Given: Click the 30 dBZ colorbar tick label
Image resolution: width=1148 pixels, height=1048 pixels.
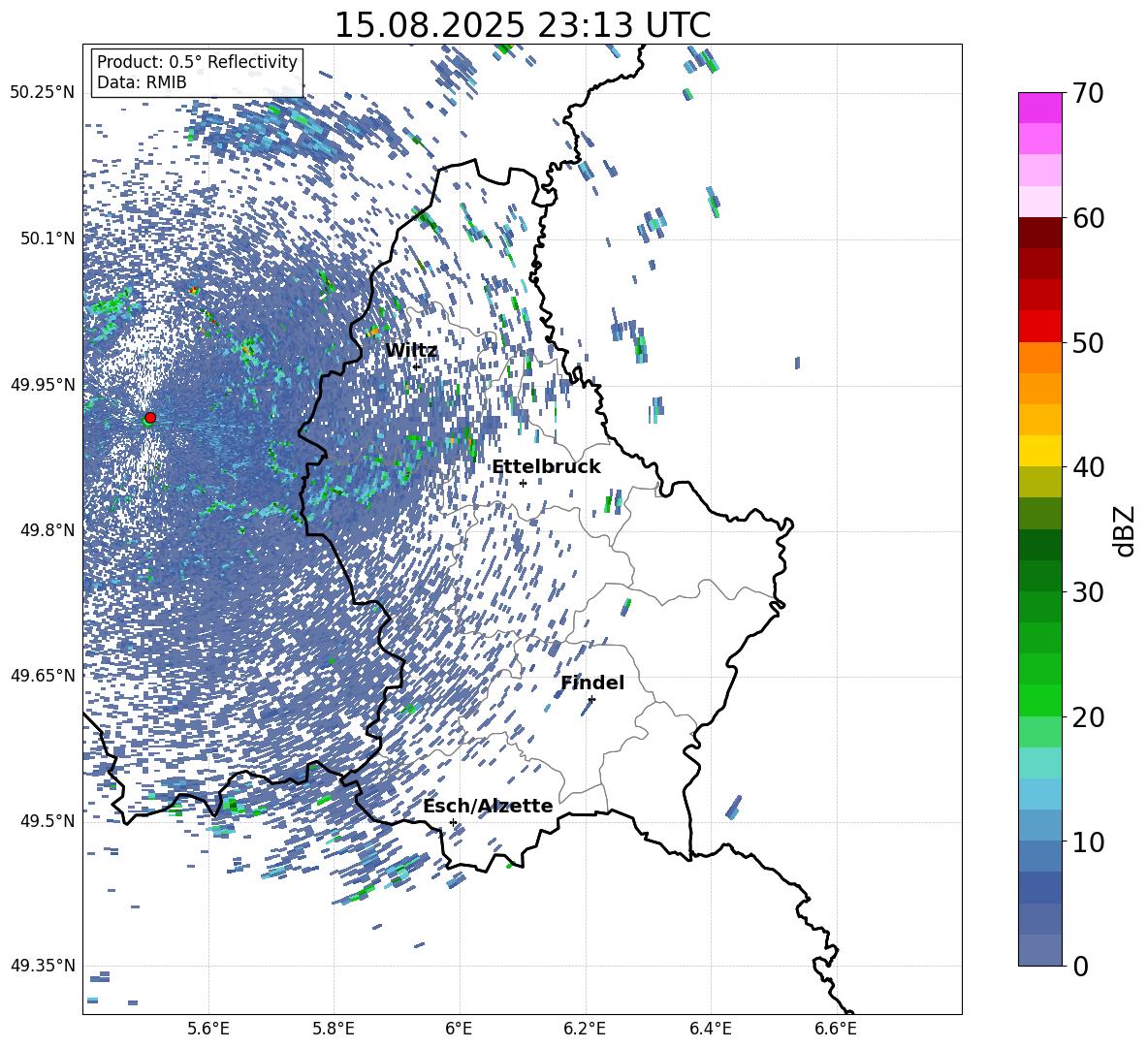Looking at the screenshot, I should [x=1088, y=591].
